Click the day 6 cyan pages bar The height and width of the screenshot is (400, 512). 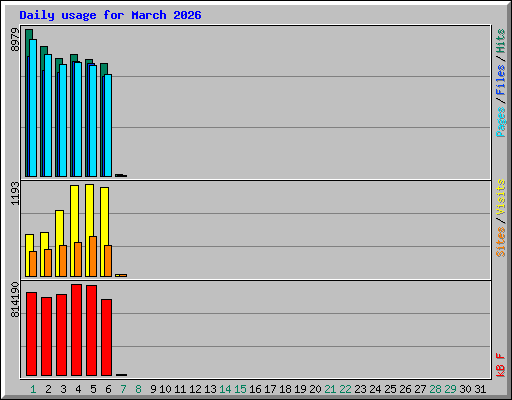click(108, 125)
